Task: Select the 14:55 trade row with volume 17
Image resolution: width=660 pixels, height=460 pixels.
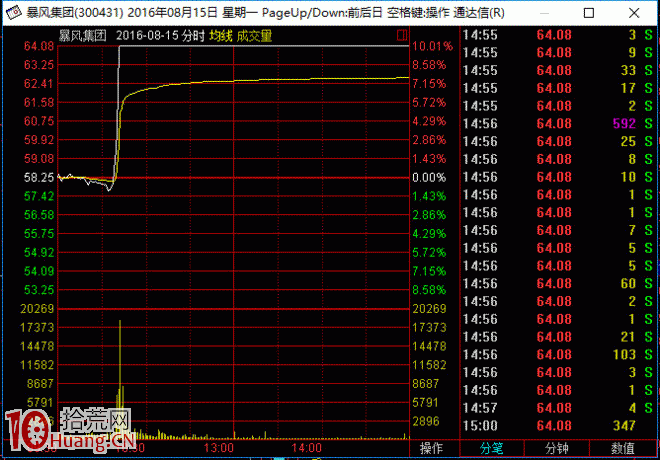Action: click(558, 88)
